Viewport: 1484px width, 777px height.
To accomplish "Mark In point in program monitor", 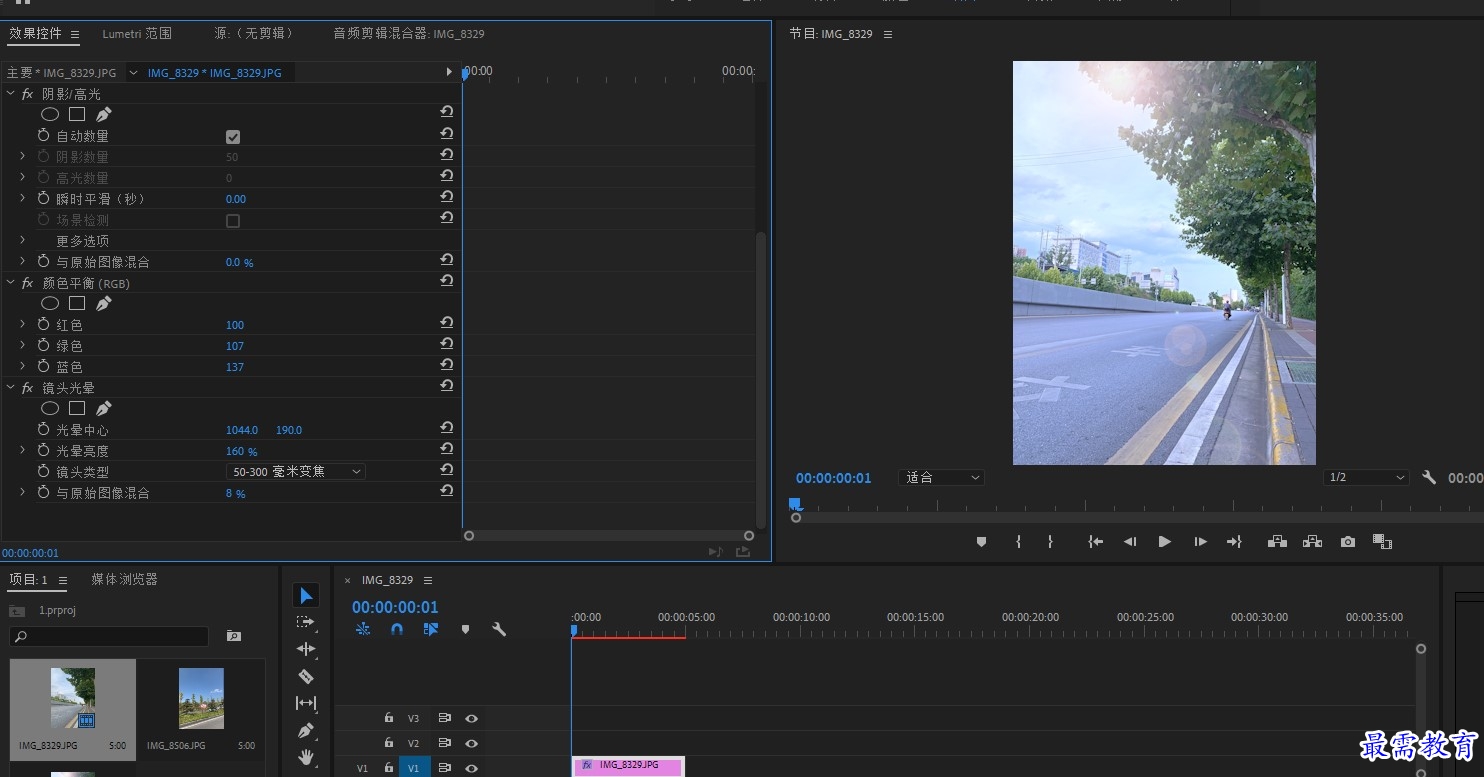I will tap(1018, 542).
